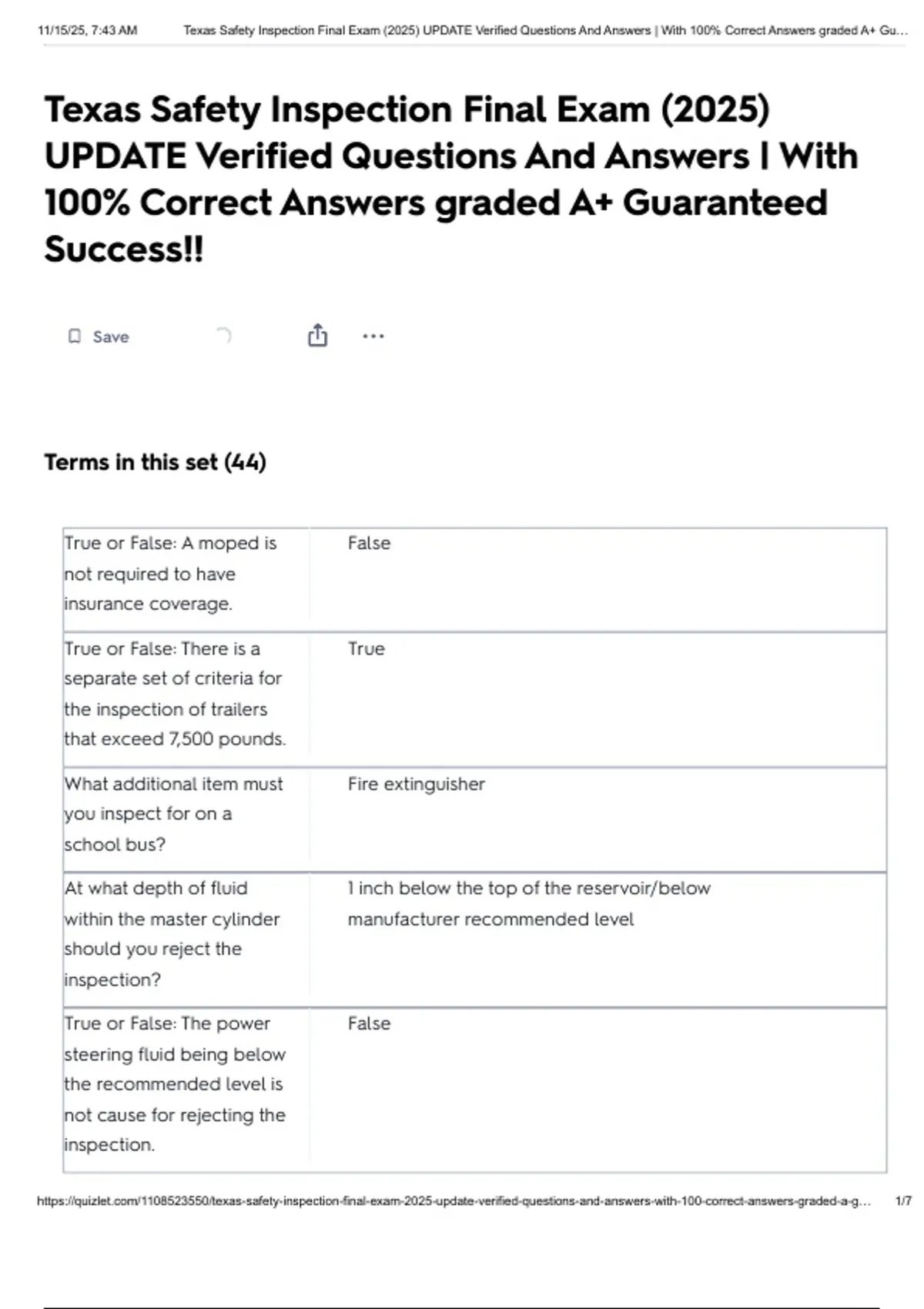Click the school bus additional item question
This screenshot has height=1309, width=924.
tap(173, 814)
